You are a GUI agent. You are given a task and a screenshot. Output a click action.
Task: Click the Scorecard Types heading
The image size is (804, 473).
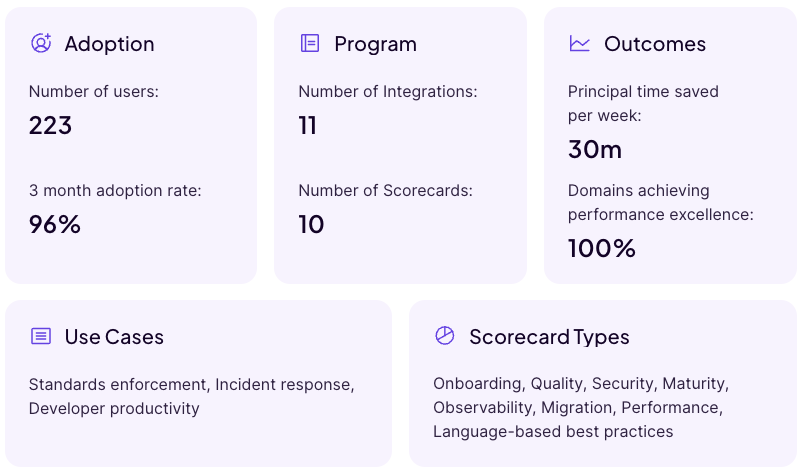549,337
